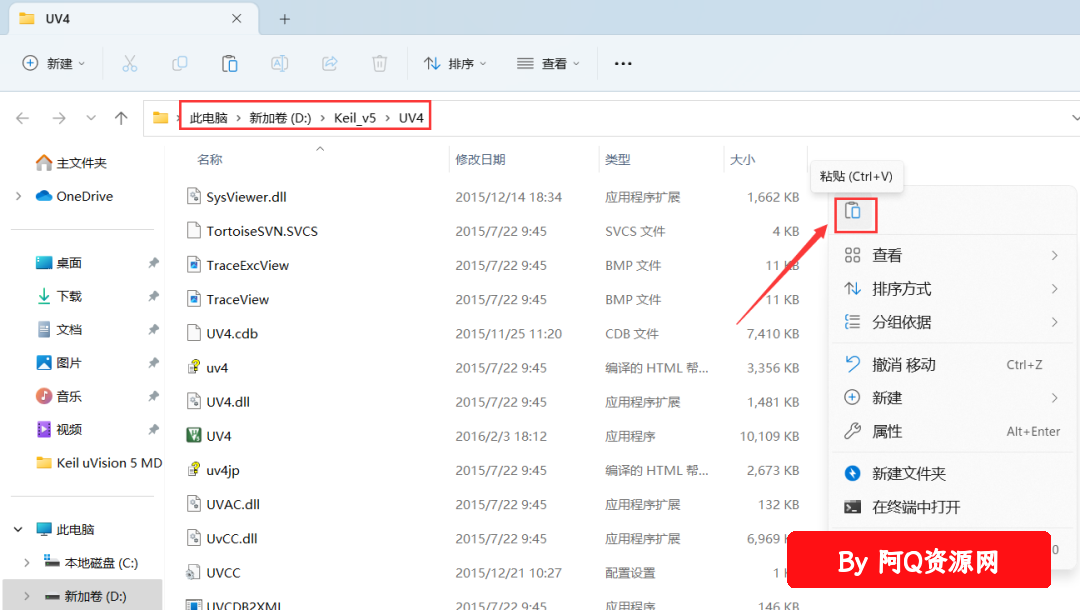Image resolution: width=1080 pixels, height=610 pixels.
Task: Sort files by 修改日期 column header
Action: [480, 159]
